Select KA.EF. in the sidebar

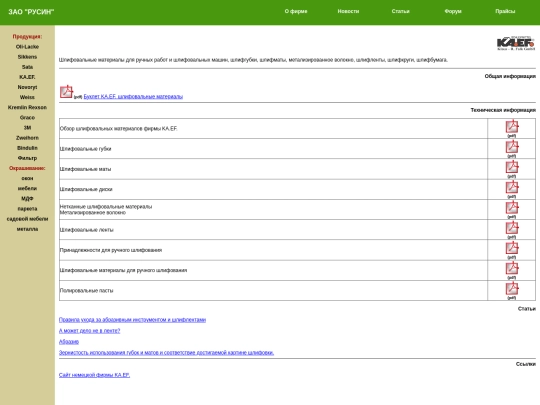coord(27,77)
